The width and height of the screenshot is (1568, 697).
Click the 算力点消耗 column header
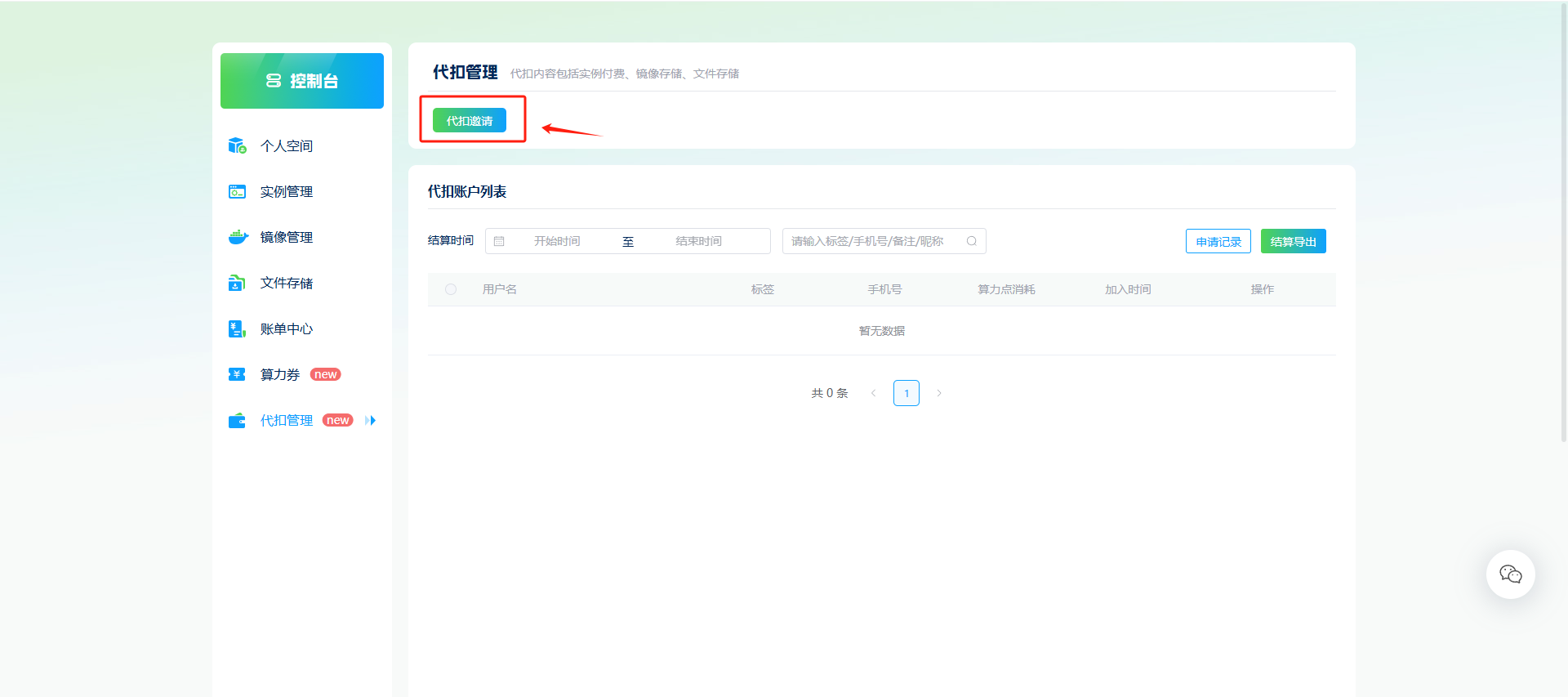point(1006,289)
